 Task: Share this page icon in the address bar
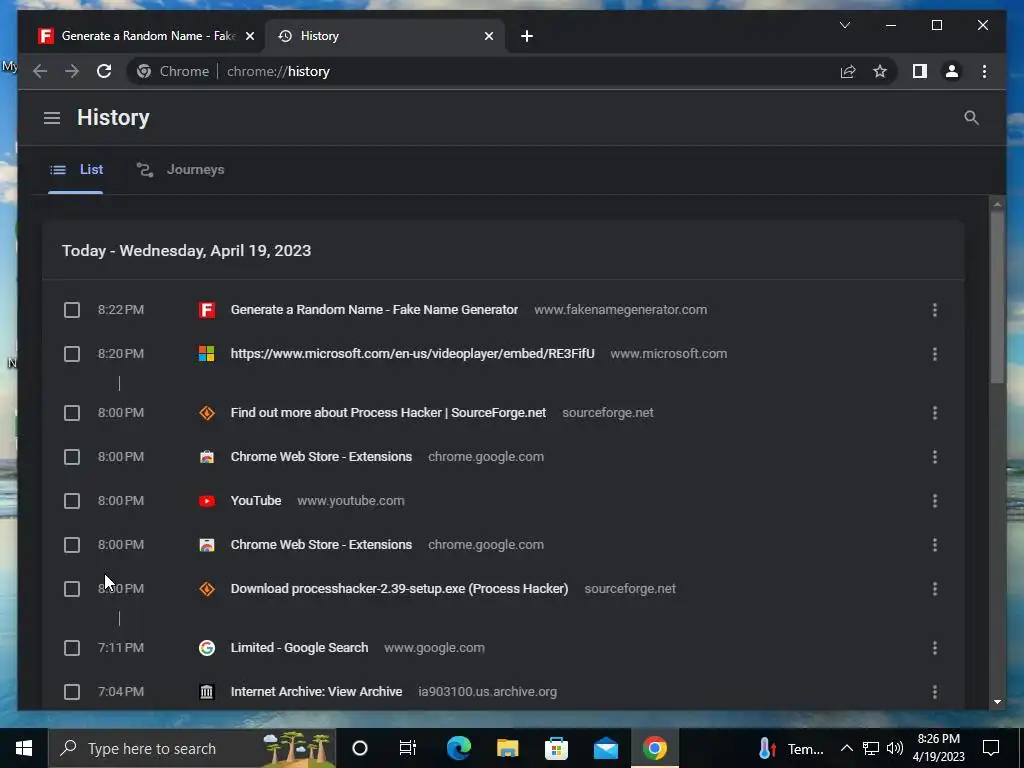click(x=848, y=71)
